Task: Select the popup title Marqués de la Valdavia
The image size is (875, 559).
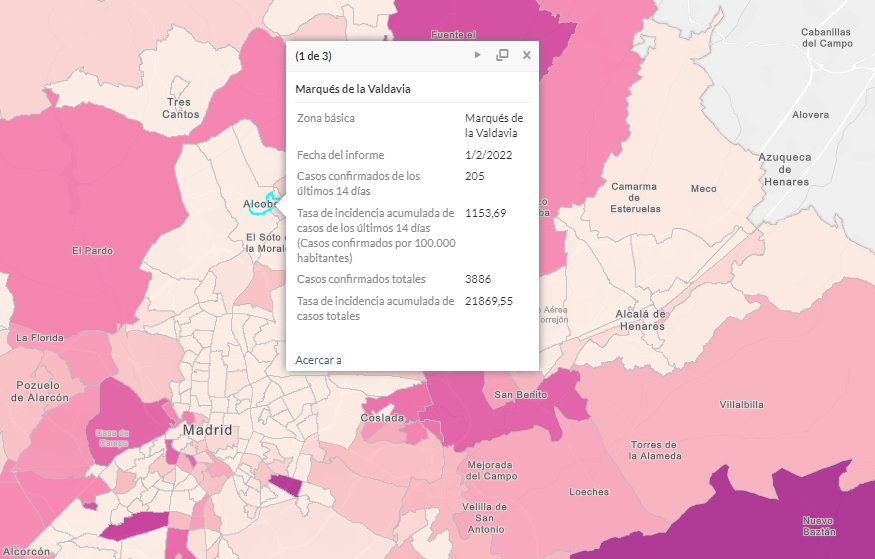Action: coord(353,89)
